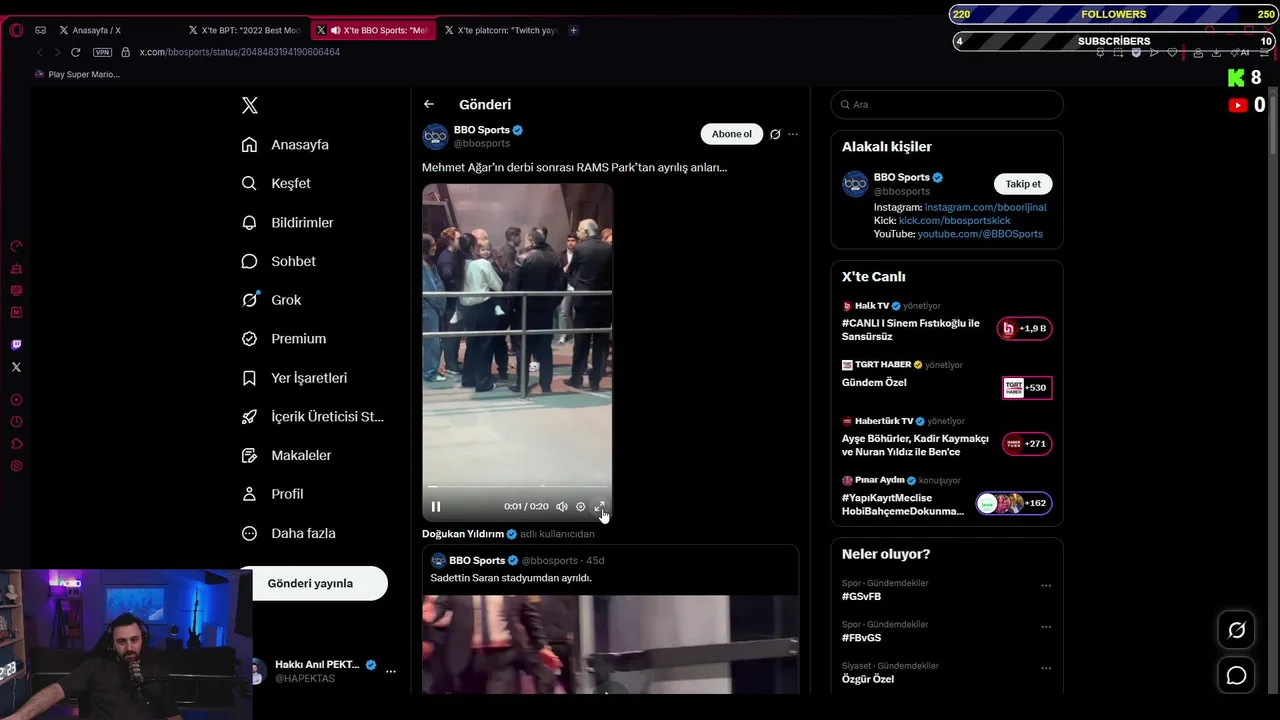The width and height of the screenshot is (1280, 720).
Task: Open the Twitch panel in the sidebar
Action: tap(16, 345)
